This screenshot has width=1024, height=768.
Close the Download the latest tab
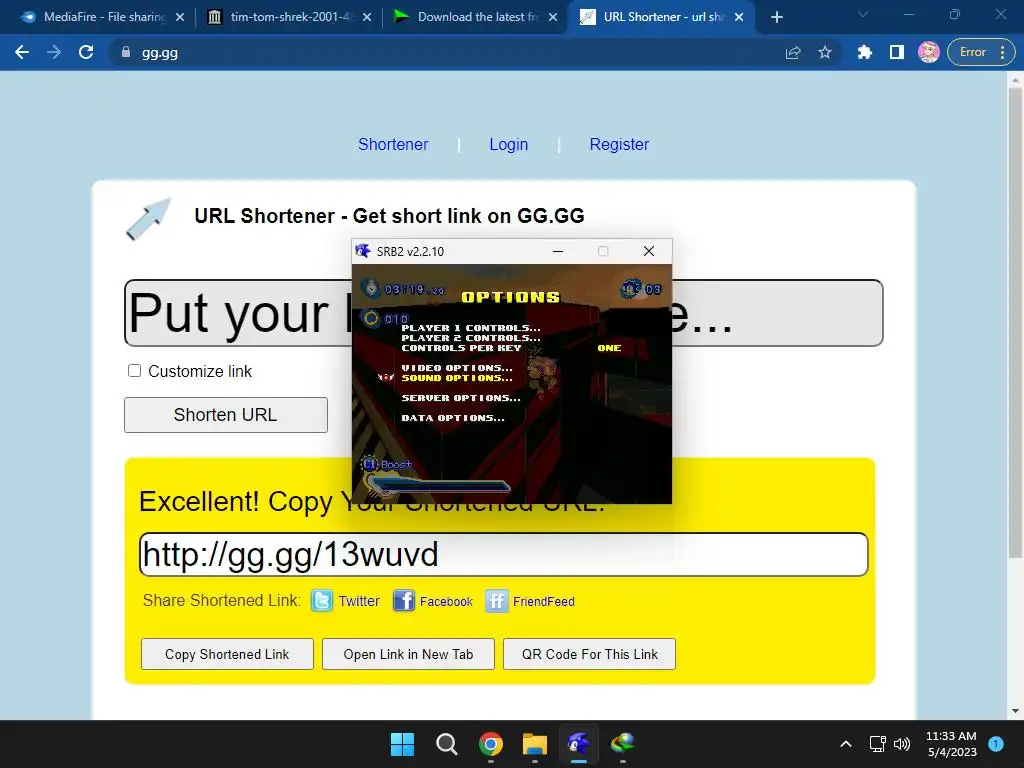(x=553, y=17)
